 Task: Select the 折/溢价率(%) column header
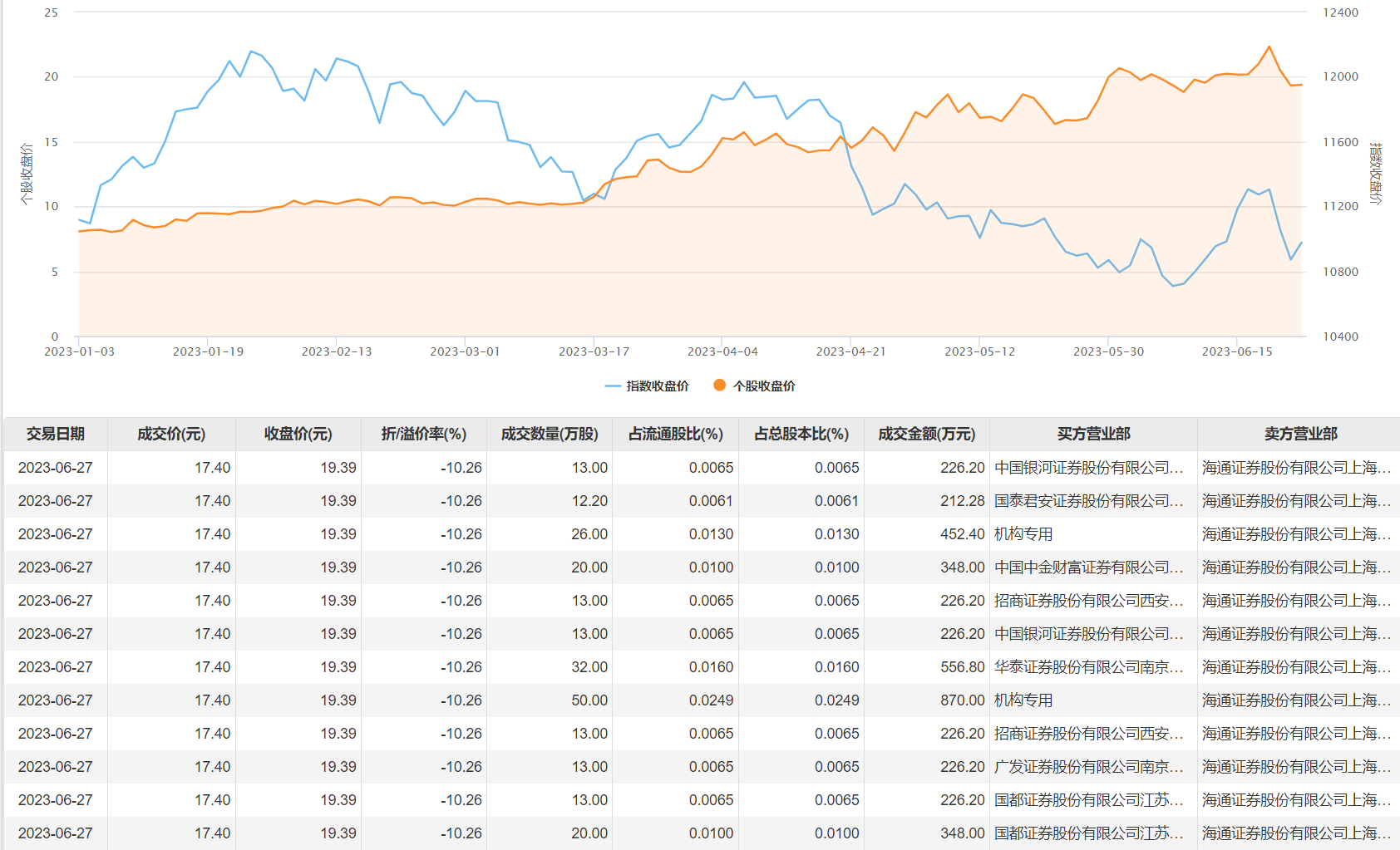click(423, 434)
